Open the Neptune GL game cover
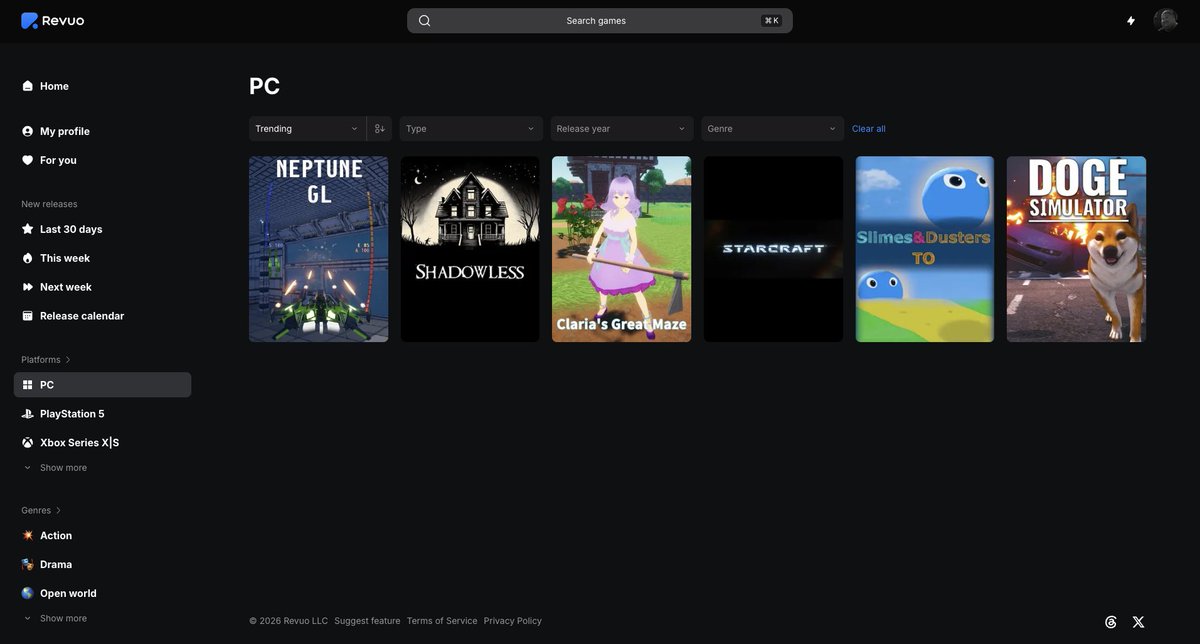The width and height of the screenshot is (1200, 644). click(319, 249)
